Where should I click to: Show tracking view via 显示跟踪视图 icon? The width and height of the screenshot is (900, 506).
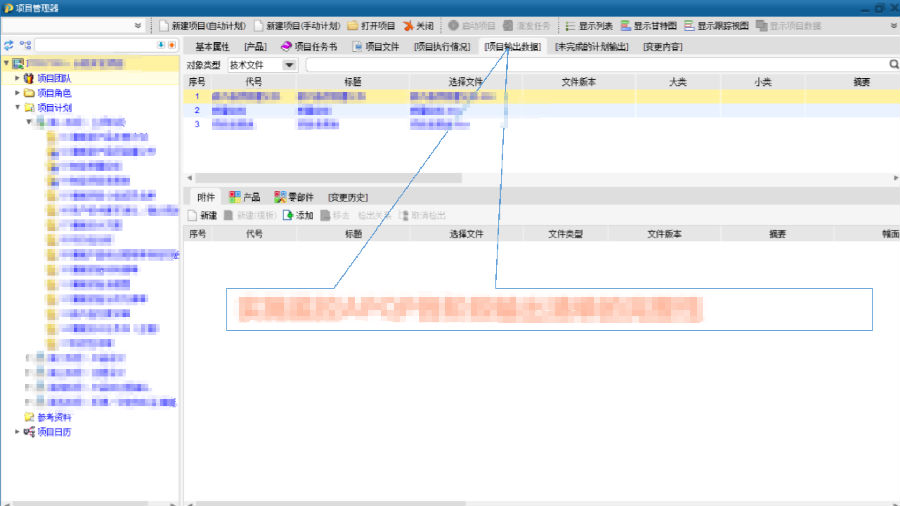coord(689,26)
